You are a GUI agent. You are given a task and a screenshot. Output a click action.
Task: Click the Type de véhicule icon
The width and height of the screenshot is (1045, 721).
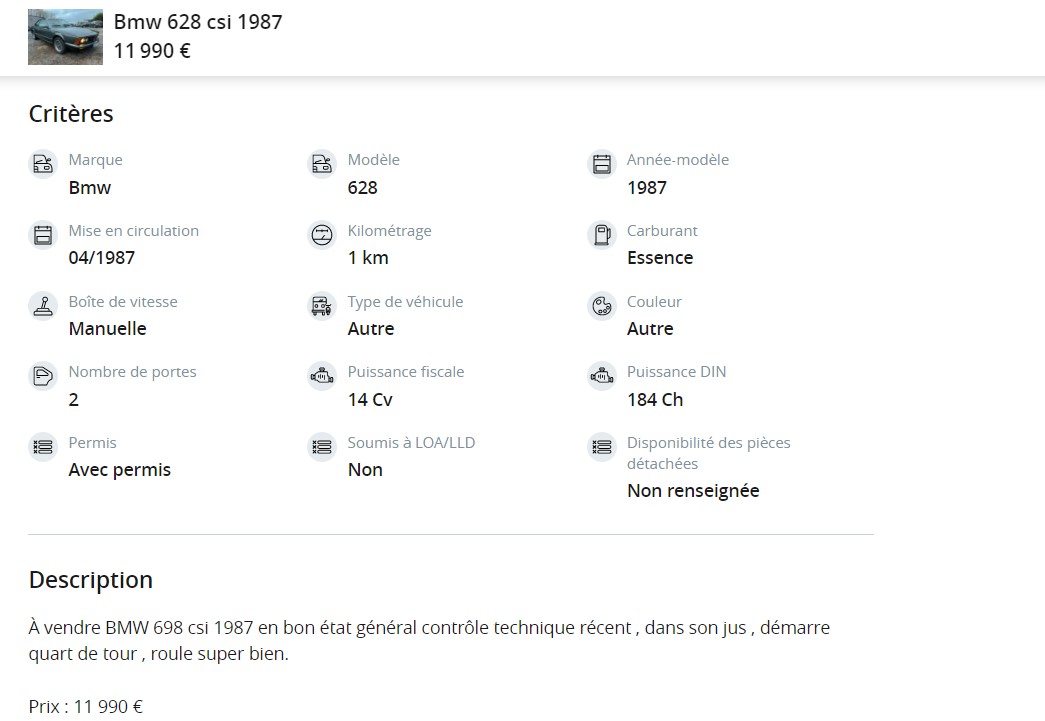322,306
